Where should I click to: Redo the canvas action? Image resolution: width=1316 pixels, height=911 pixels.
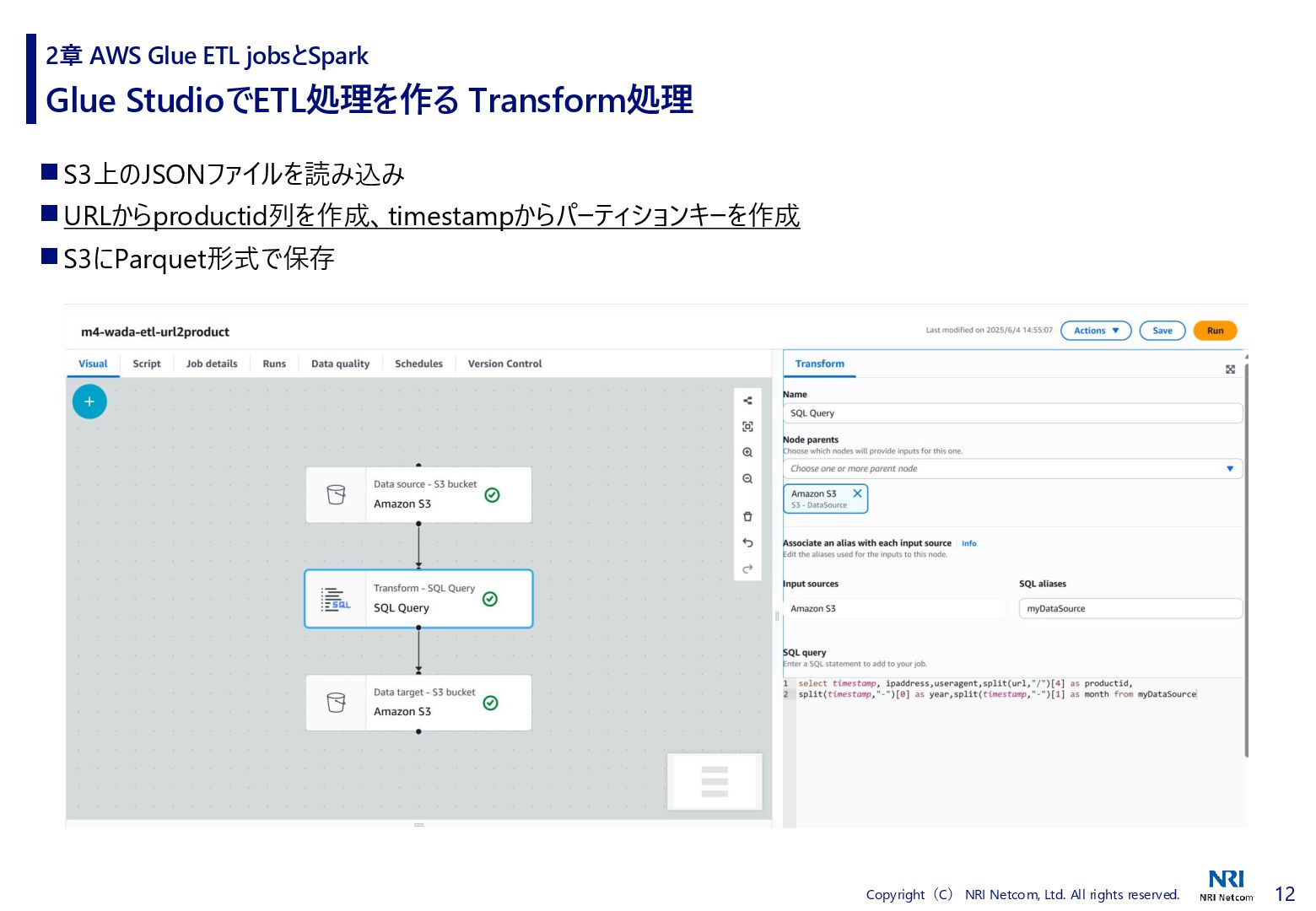(x=747, y=569)
